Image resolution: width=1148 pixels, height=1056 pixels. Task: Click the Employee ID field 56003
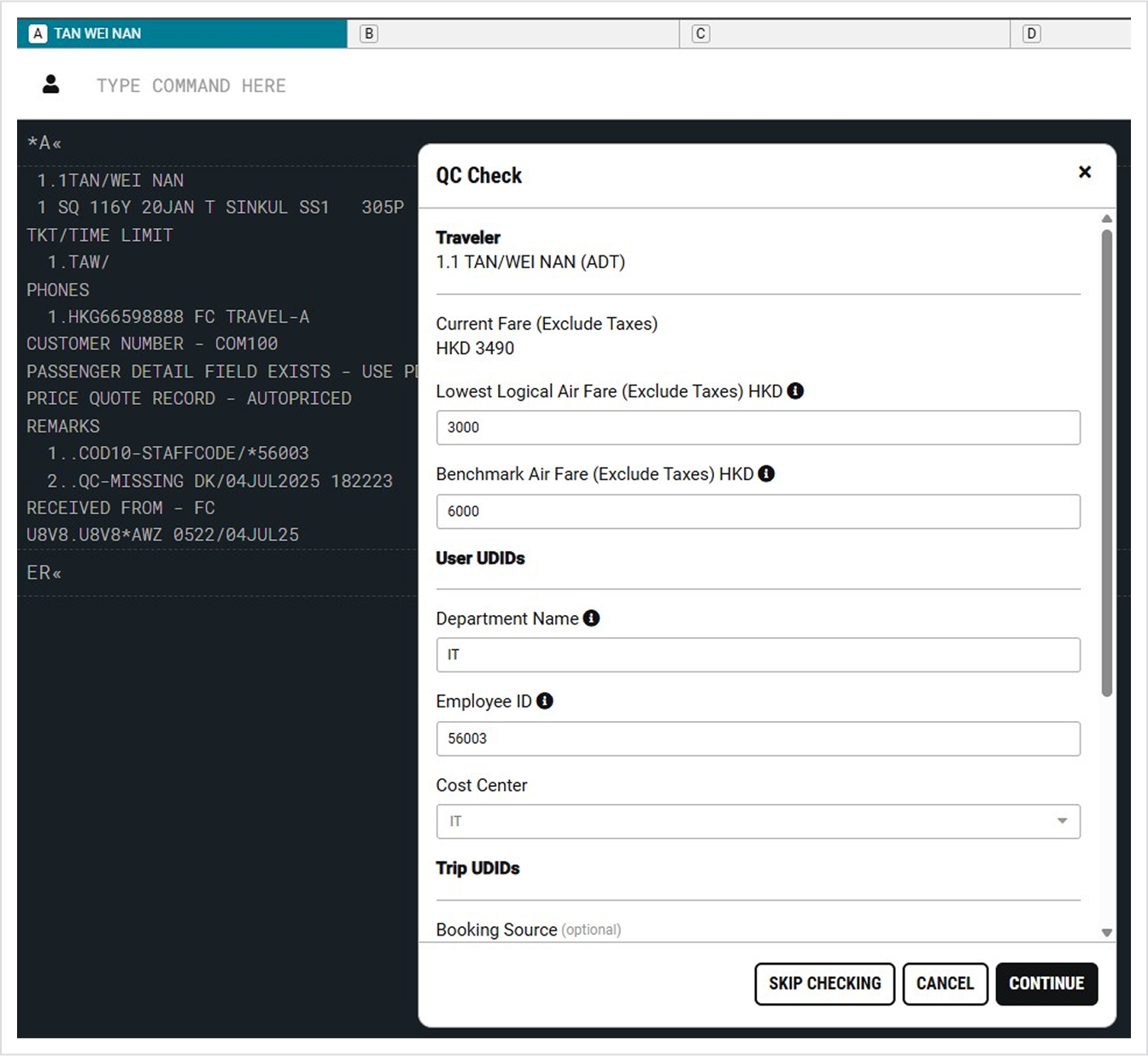pyautogui.click(x=758, y=738)
